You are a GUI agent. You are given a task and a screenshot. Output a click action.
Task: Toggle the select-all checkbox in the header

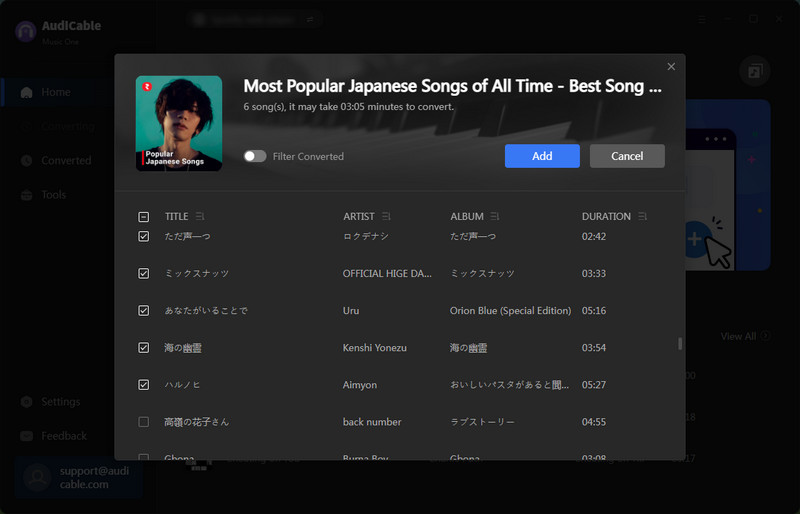pos(143,217)
